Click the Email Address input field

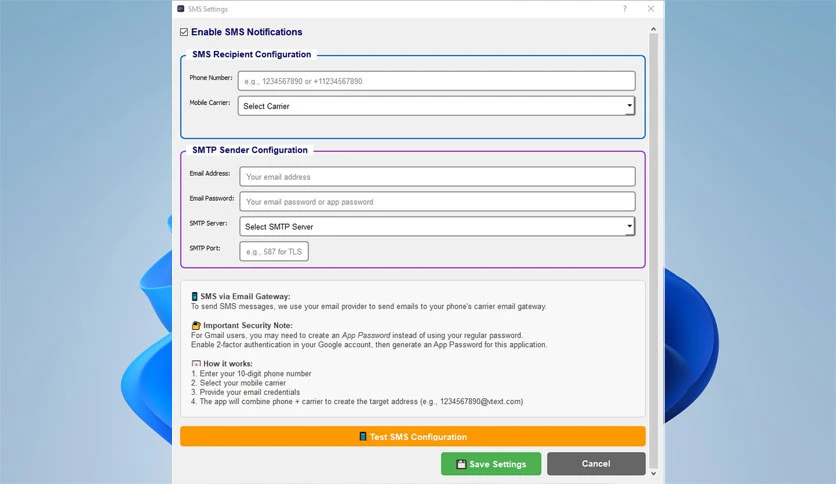coord(437,176)
